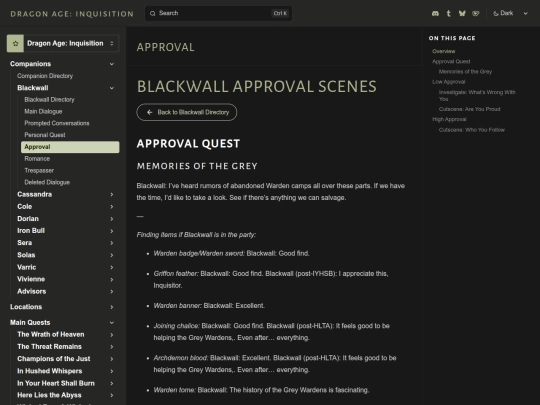
Task: Open the Bluesky butterfly icon
Action: (x=462, y=13)
